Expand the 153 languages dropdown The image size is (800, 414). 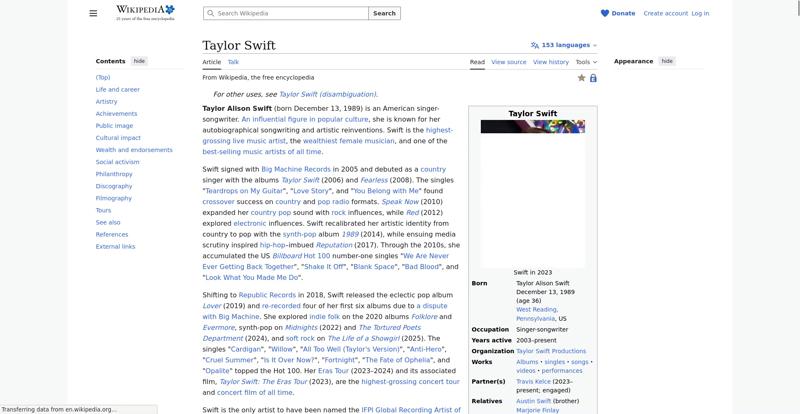(x=568, y=45)
